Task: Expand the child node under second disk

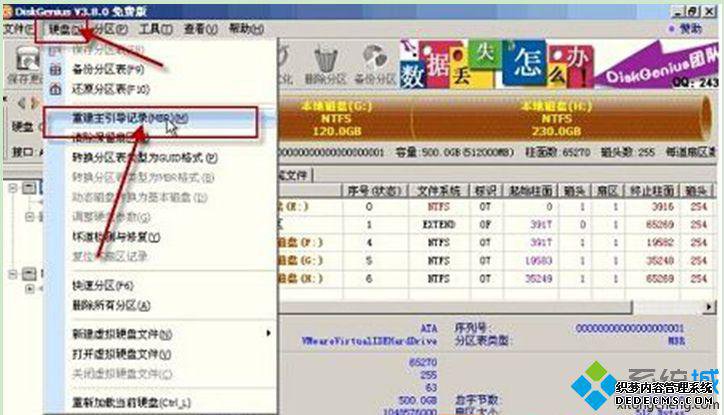Action: pos(30,289)
